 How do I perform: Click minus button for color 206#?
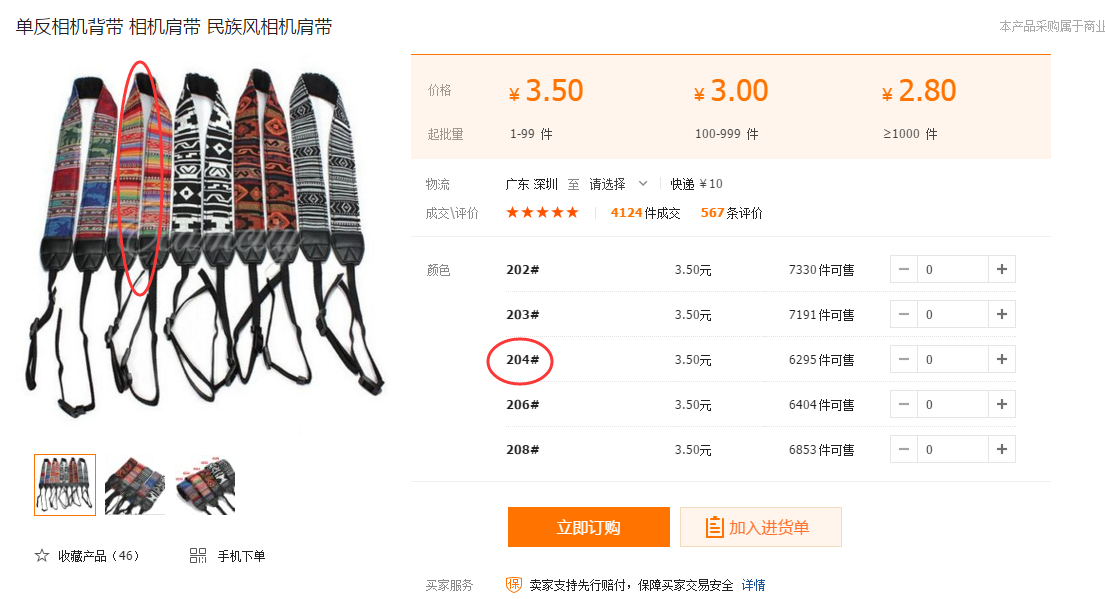904,405
